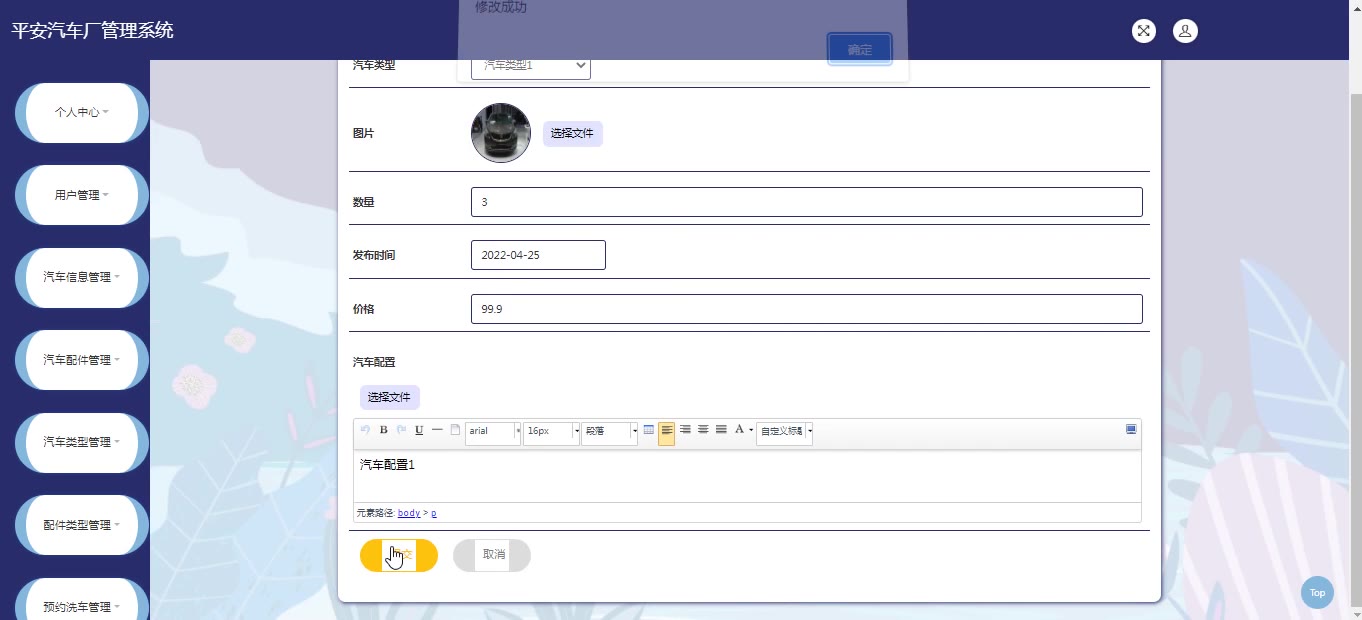The width and height of the screenshot is (1362, 620).
Task: Justify the text in the editor
Action: [721, 430]
